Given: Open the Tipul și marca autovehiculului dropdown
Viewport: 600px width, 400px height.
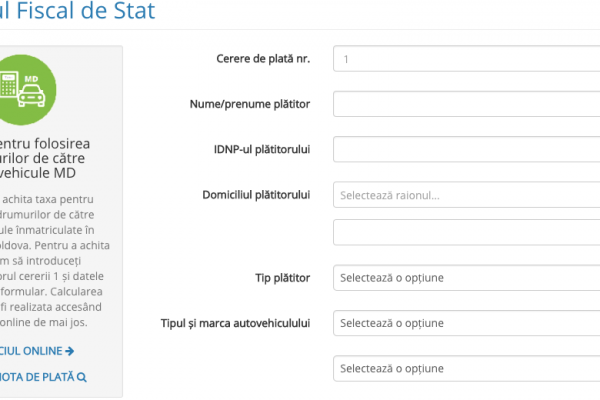Looking at the screenshot, I should 466,324.
